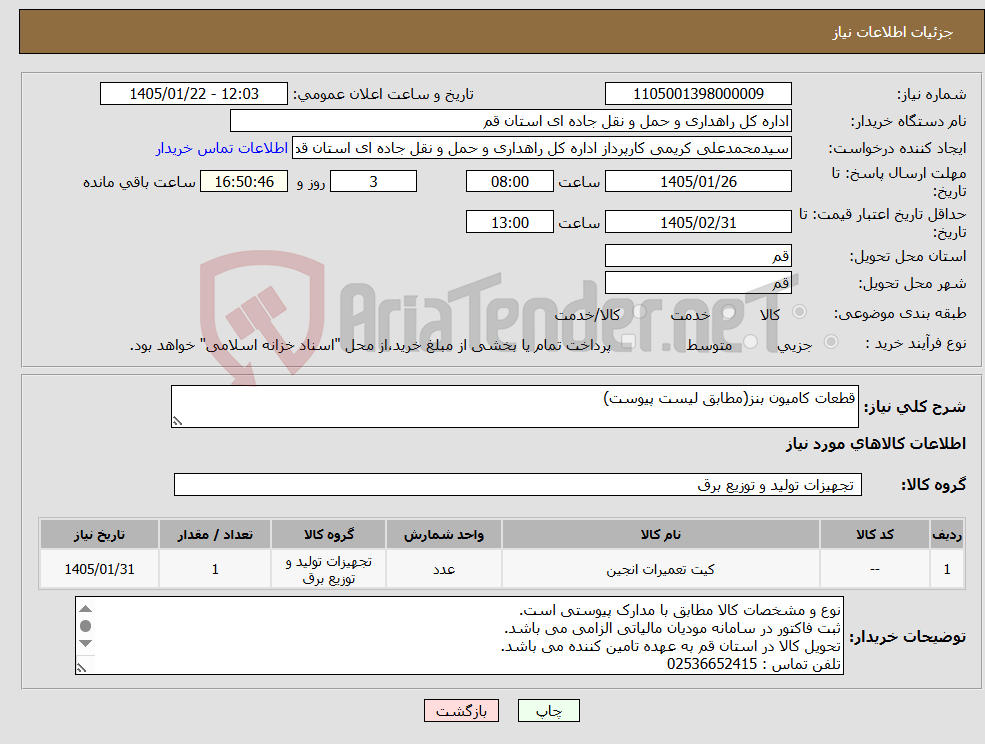
Task: Click the need number field 1105001398000009
Action: 698,94
